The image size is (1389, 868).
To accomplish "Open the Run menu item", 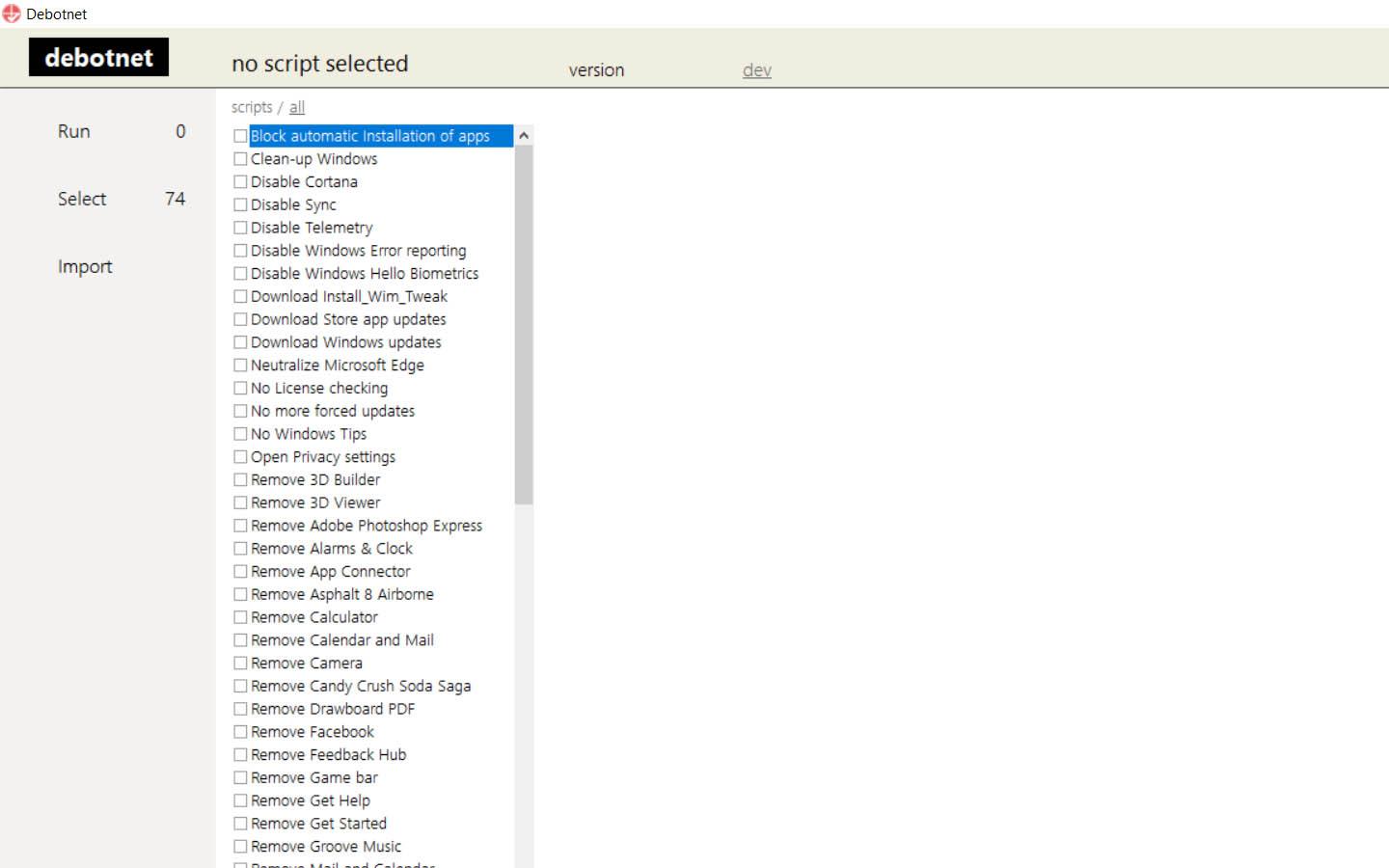I will (x=74, y=131).
